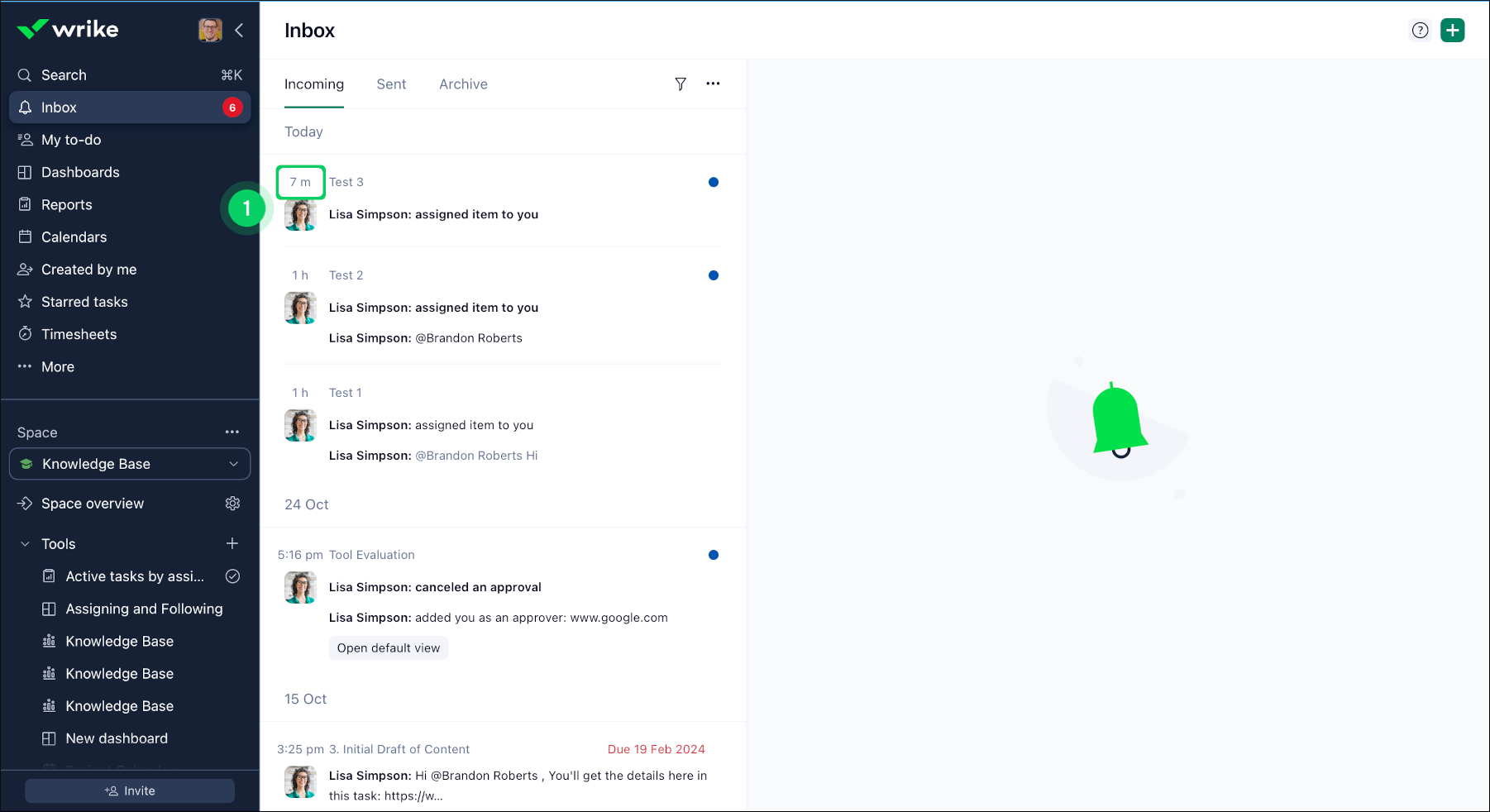Click your profile avatar picture
The image size is (1490, 812).
(210, 30)
